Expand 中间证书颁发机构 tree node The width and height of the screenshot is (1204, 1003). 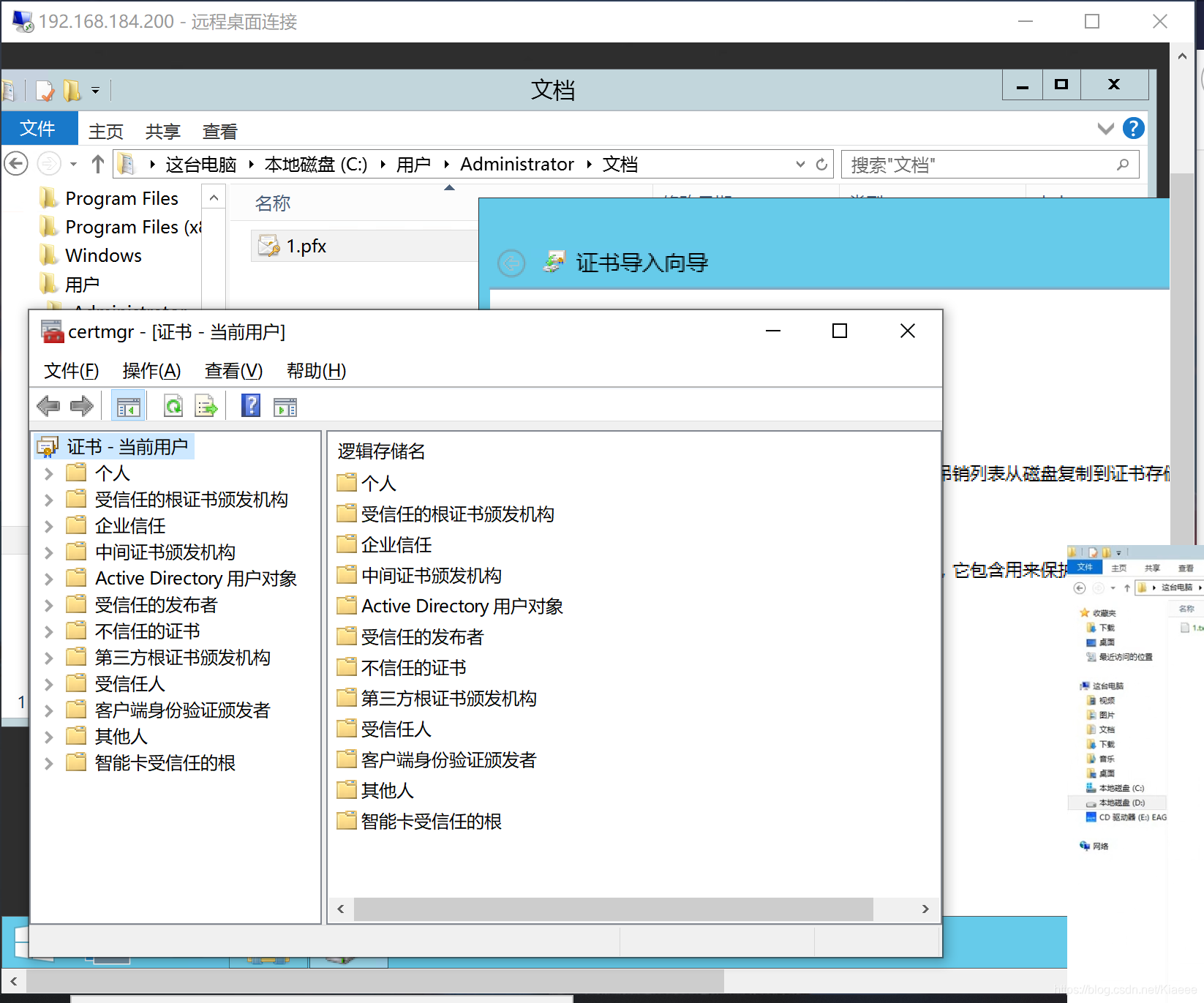coord(48,552)
